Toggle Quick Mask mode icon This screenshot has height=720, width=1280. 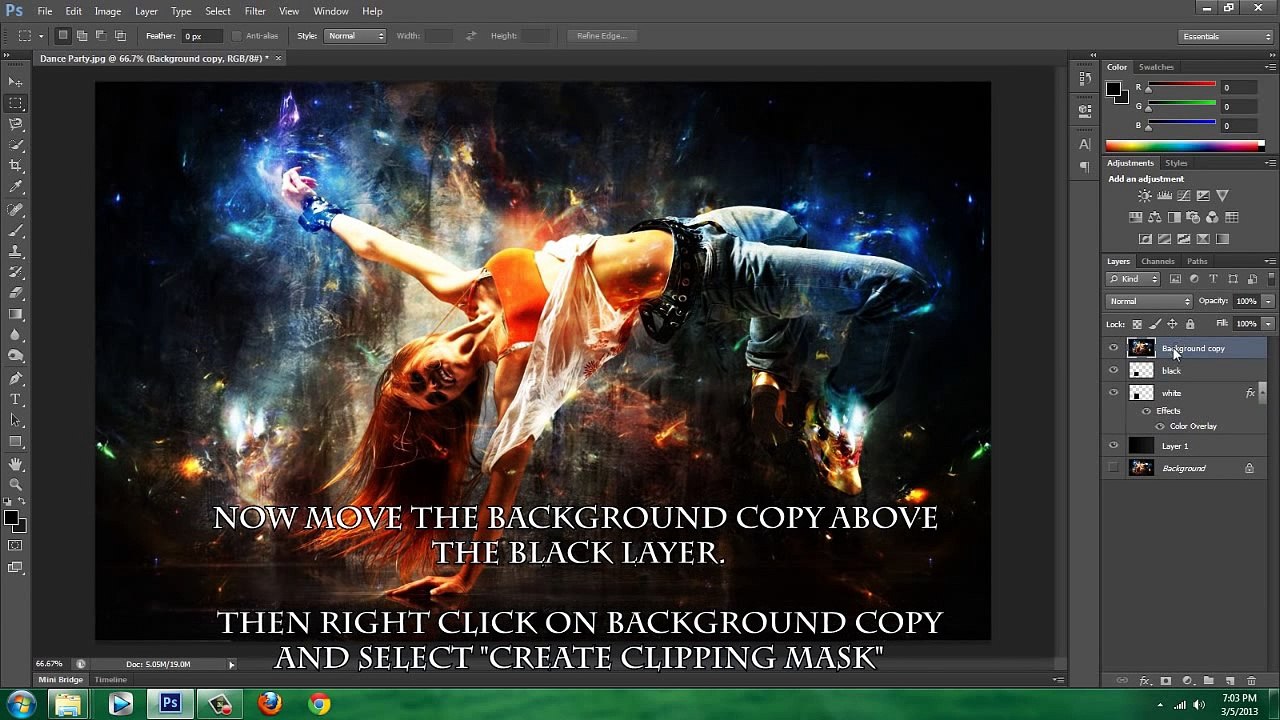click(x=15, y=546)
